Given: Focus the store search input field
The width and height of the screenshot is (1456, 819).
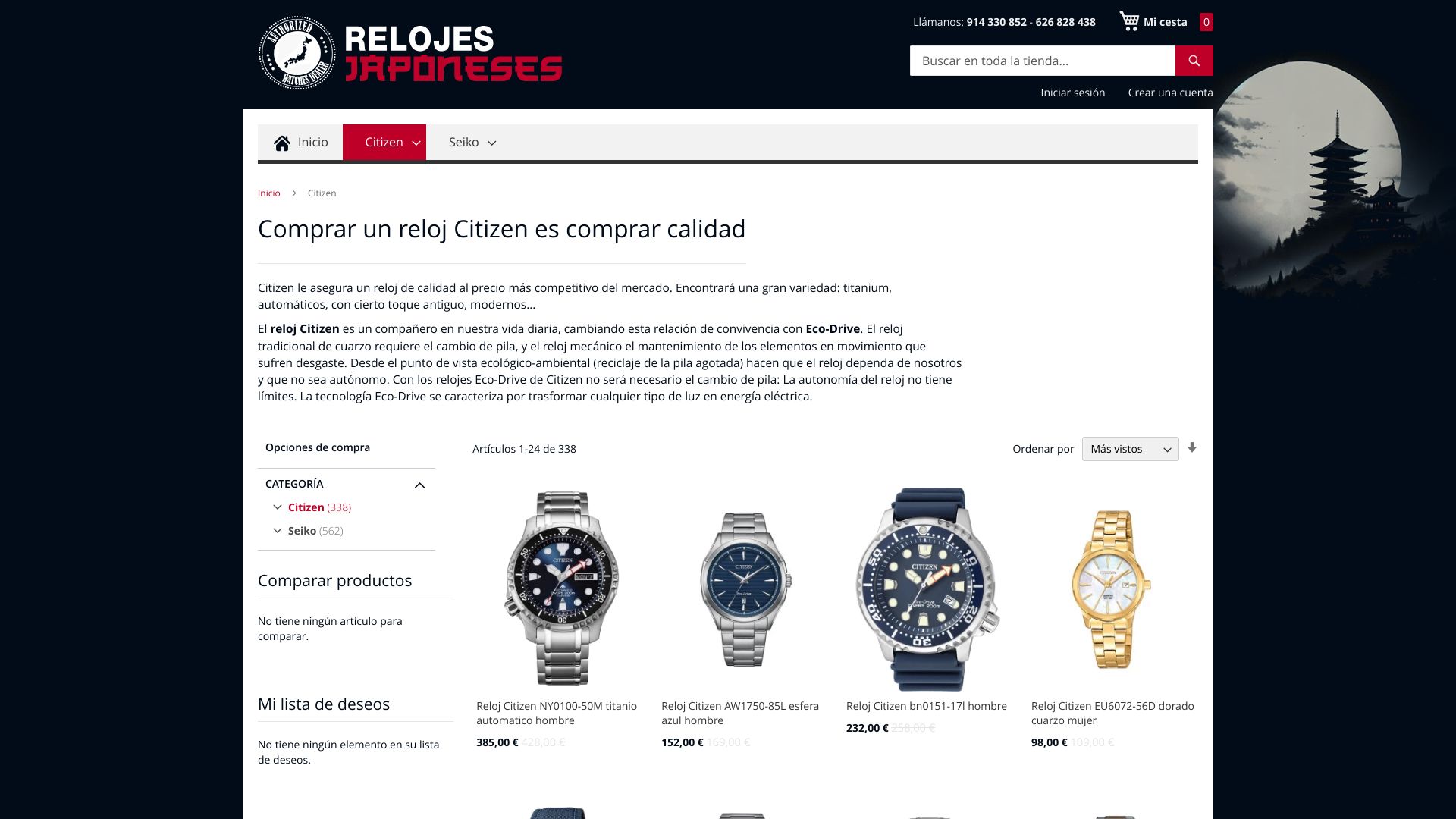Looking at the screenshot, I should click(1043, 61).
